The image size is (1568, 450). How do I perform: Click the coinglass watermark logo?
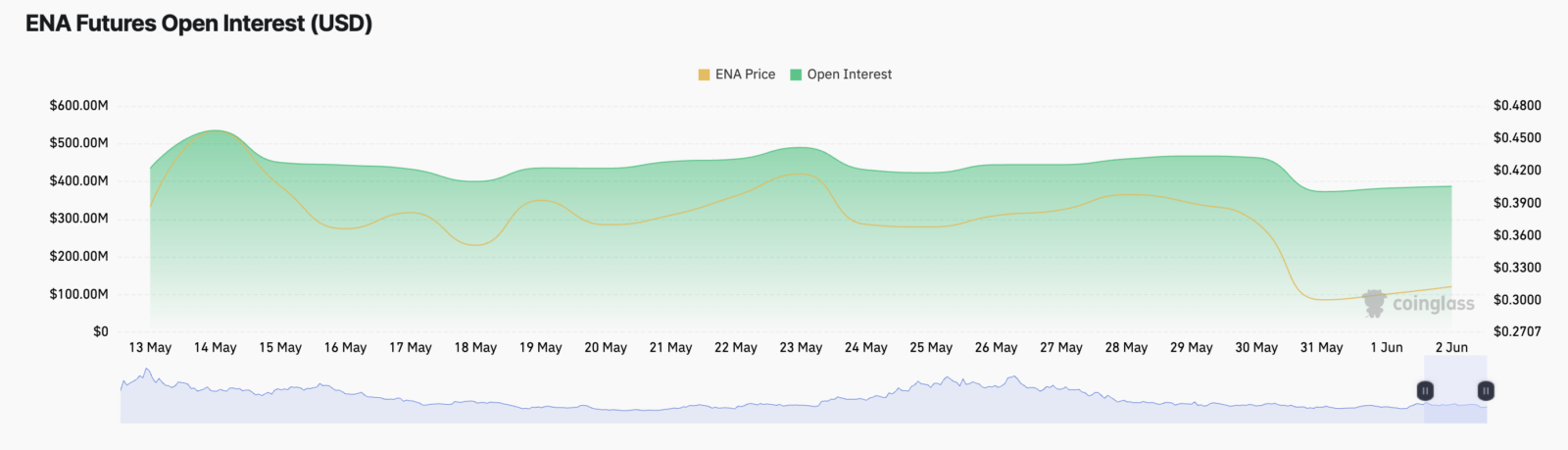point(1418,303)
